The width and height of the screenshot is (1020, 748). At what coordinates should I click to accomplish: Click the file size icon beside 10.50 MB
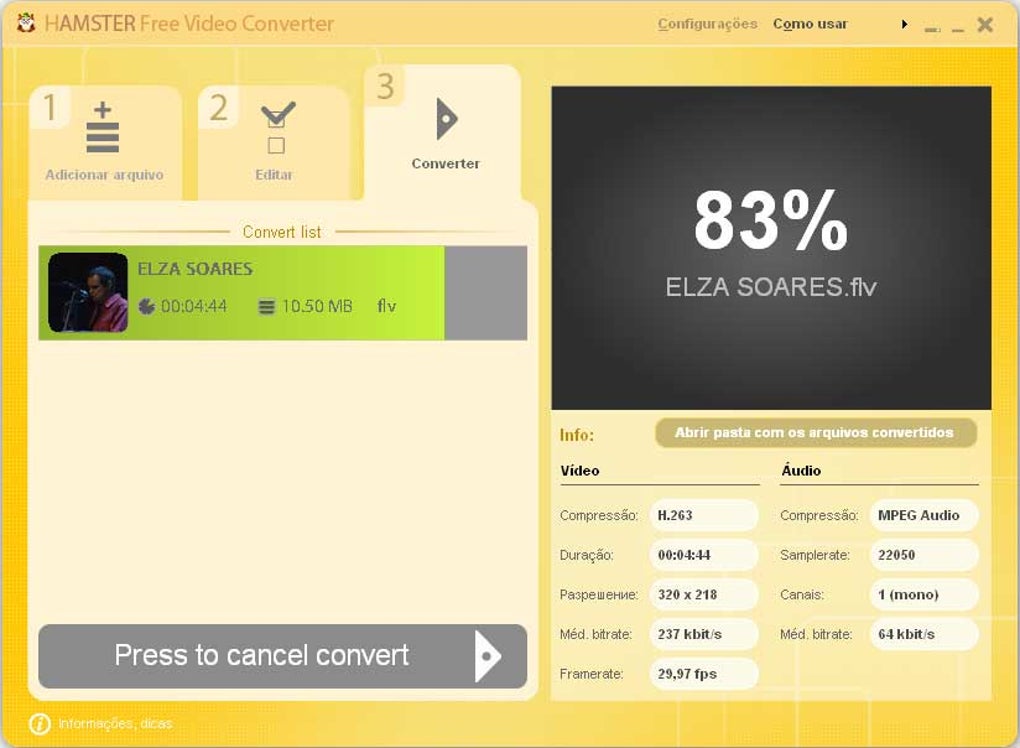267,306
